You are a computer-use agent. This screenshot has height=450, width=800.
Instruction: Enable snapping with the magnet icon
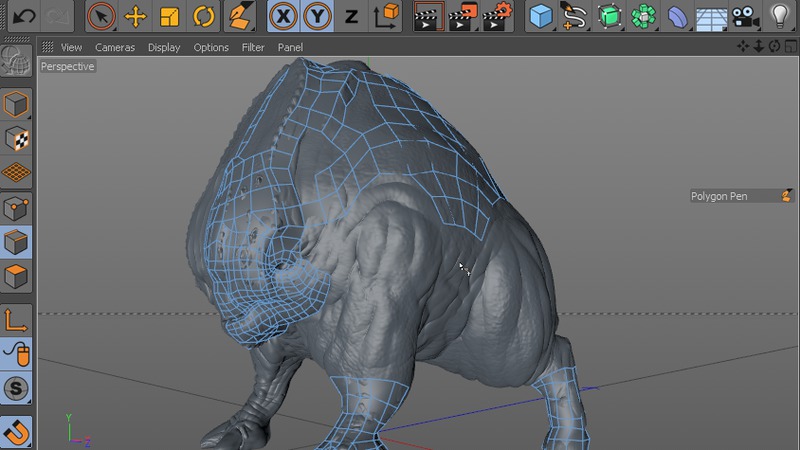(16, 432)
